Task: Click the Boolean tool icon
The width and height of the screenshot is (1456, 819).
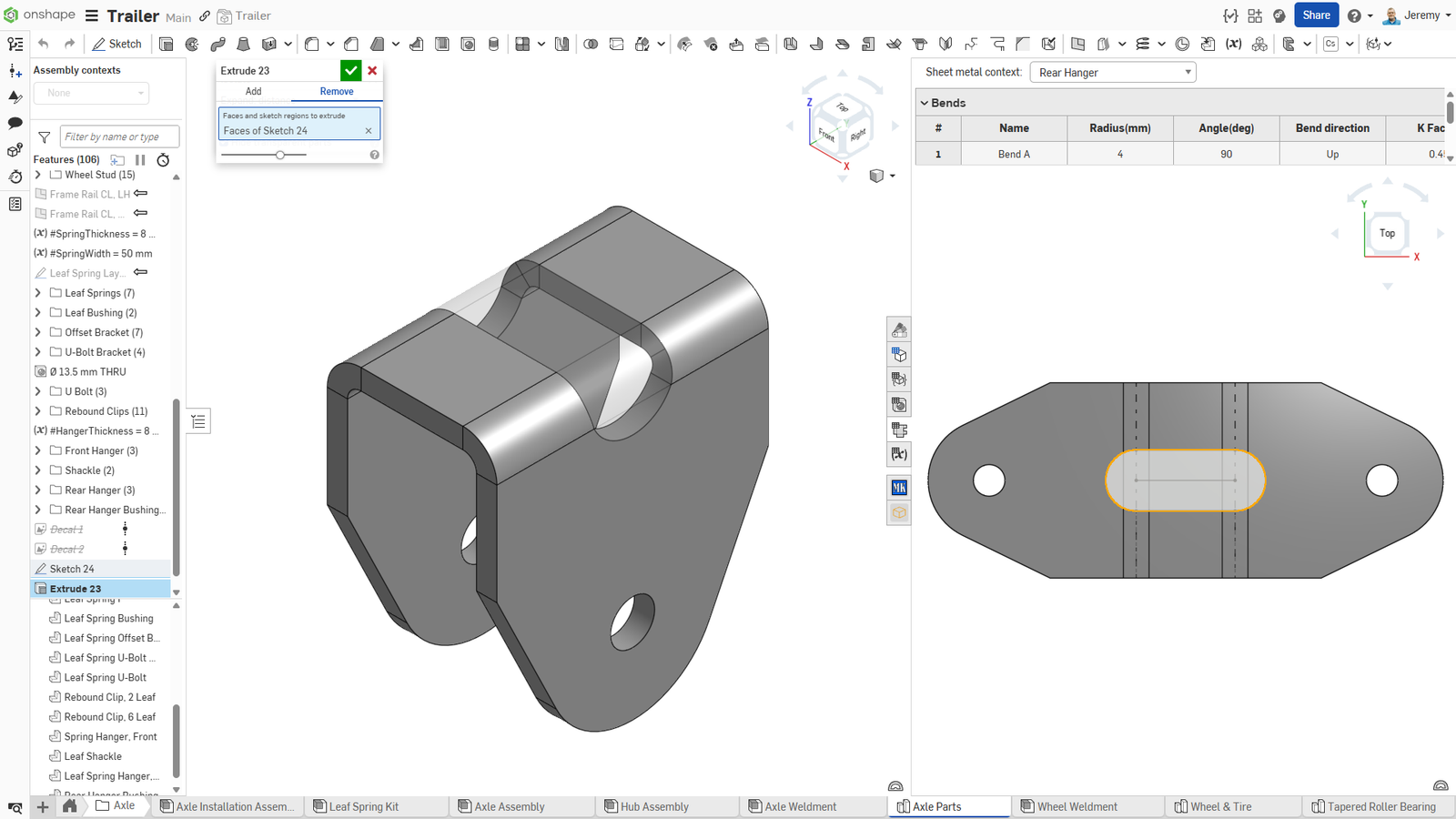Action: [x=591, y=44]
